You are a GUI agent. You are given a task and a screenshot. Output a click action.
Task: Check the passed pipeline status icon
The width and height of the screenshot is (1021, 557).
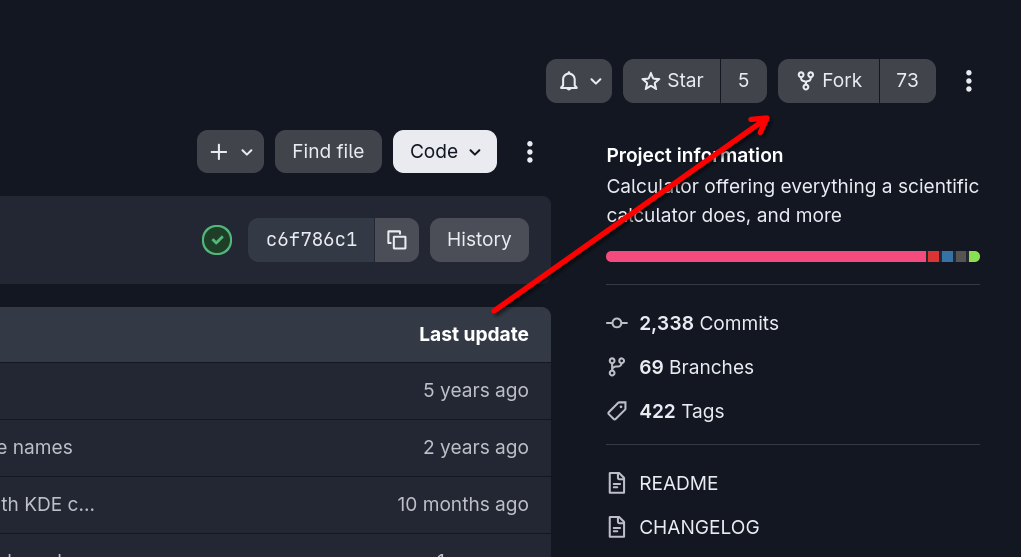pyautogui.click(x=217, y=240)
